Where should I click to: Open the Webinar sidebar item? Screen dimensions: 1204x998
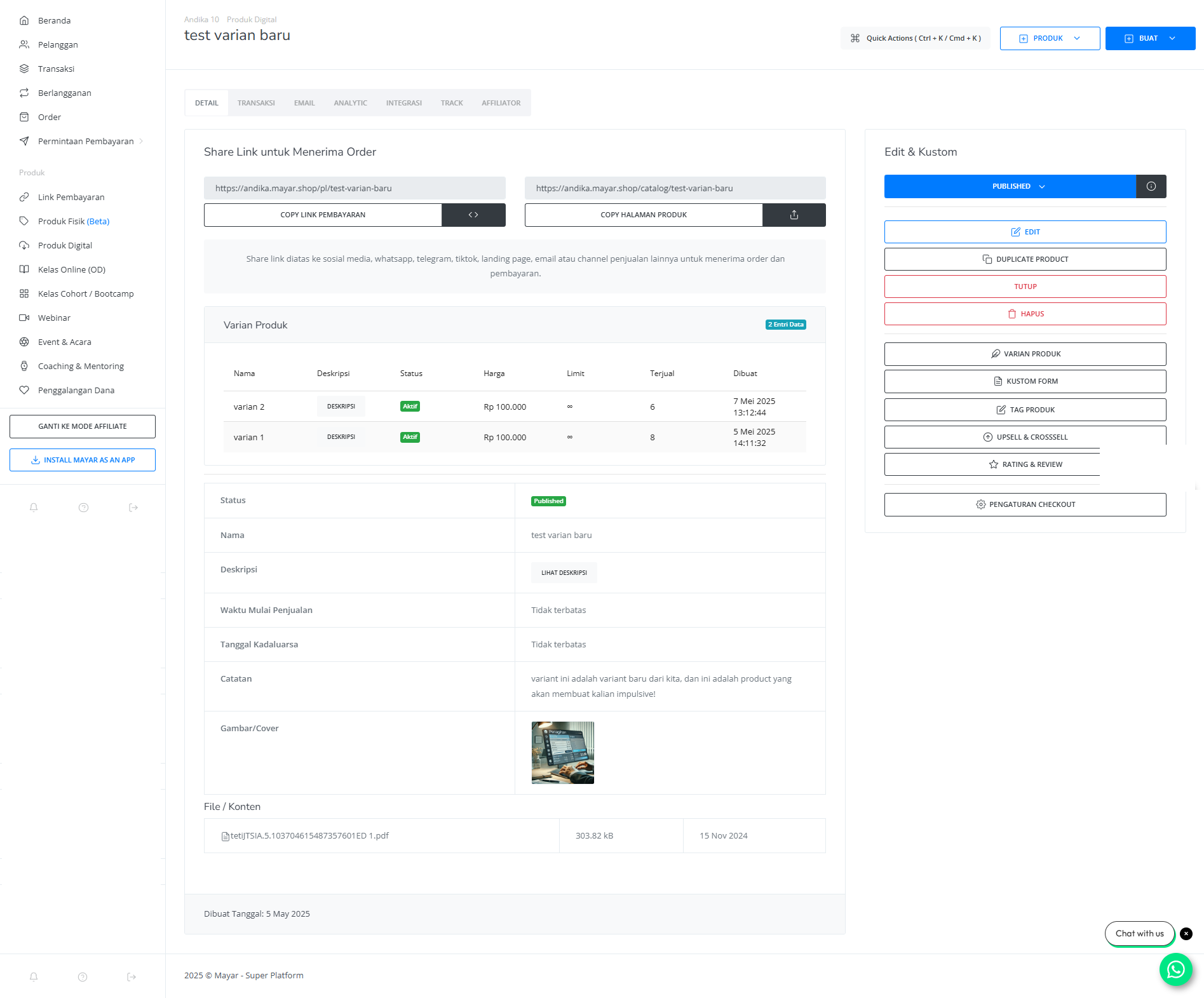coord(54,318)
